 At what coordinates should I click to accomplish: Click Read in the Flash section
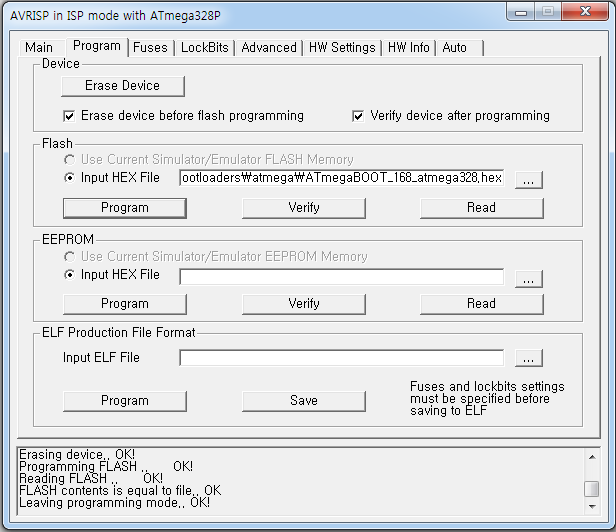coord(482,207)
